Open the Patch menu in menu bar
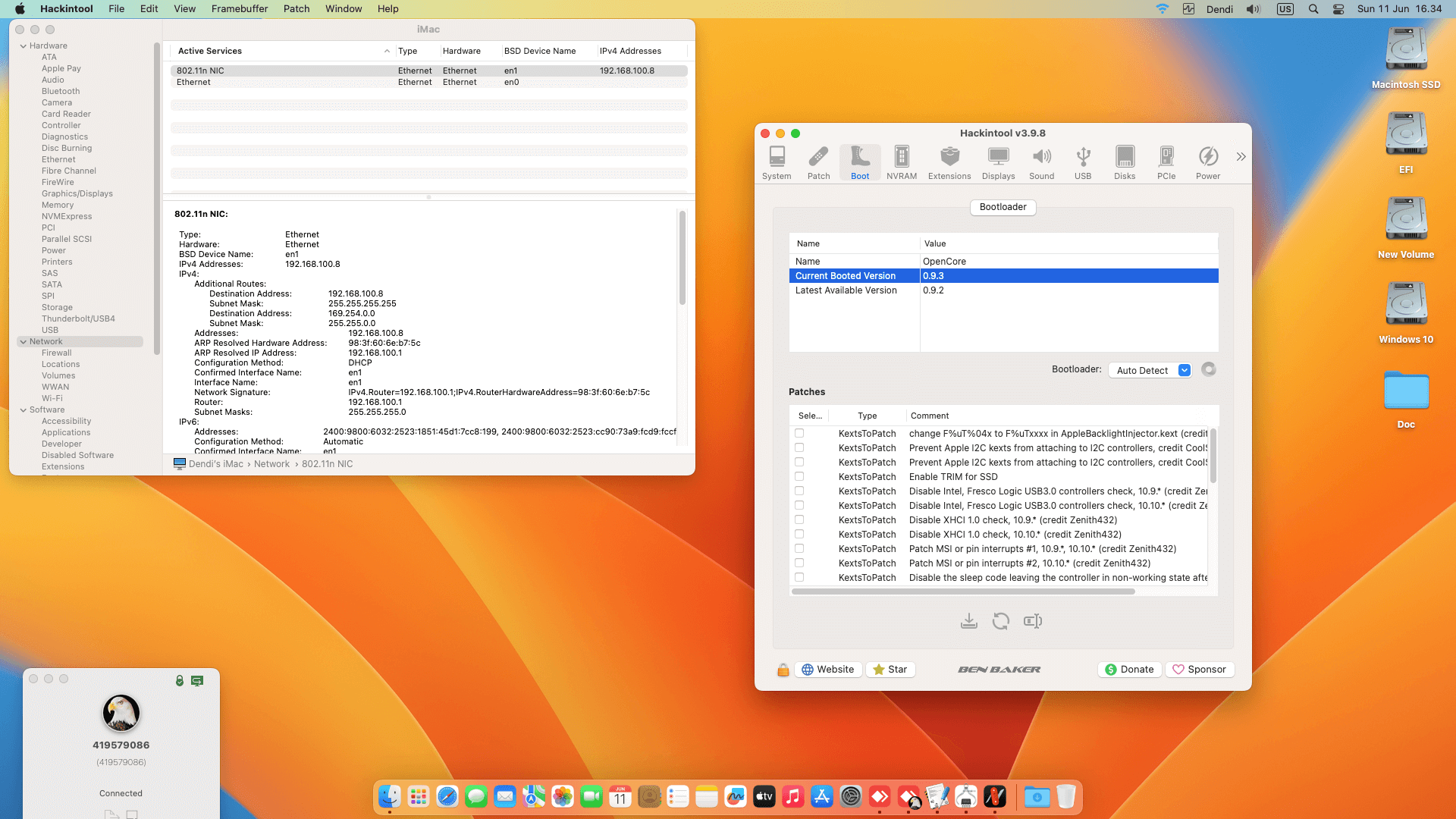 pyautogui.click(x=297, y=8)
